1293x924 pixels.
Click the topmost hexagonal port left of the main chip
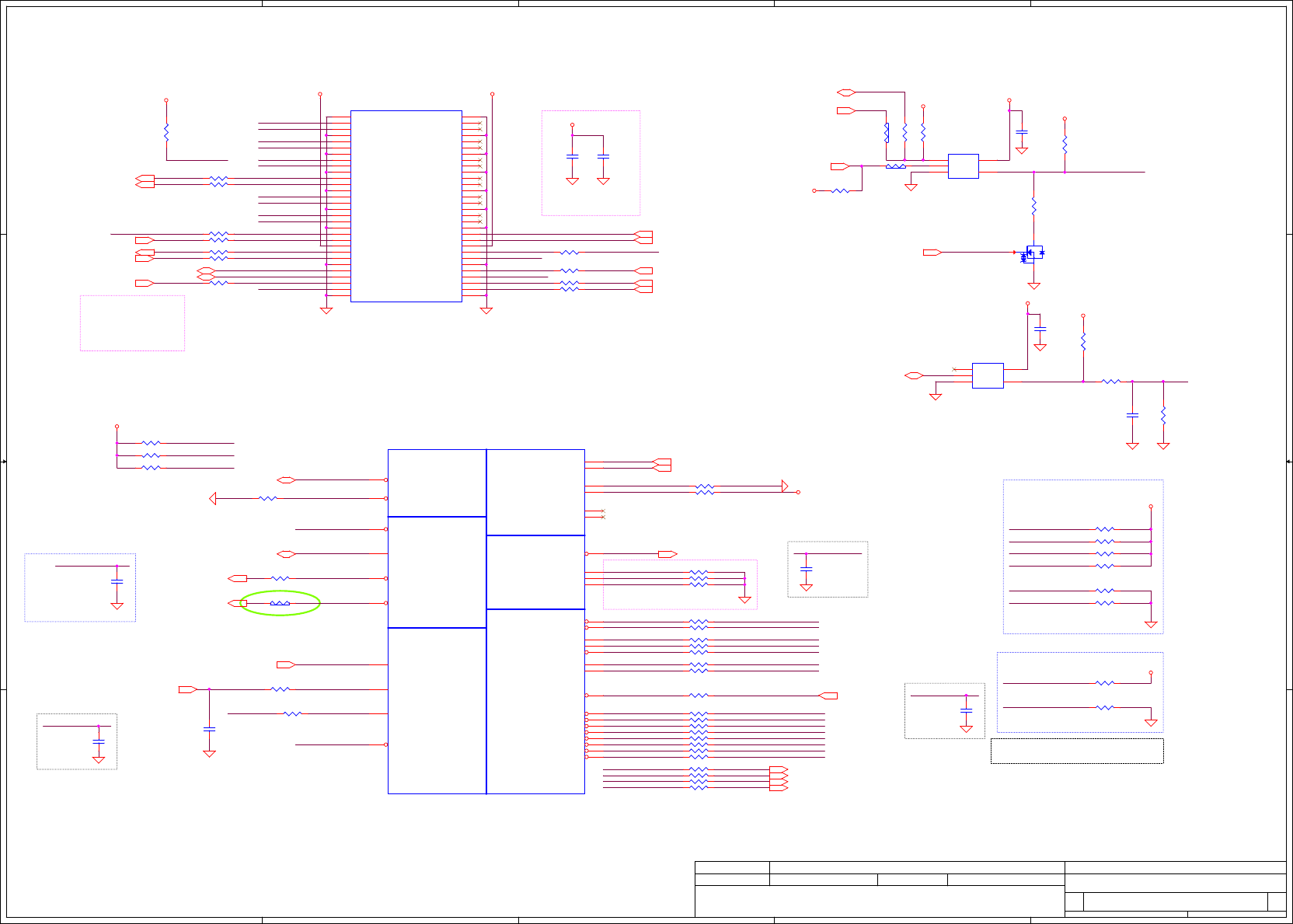(286, 480)
